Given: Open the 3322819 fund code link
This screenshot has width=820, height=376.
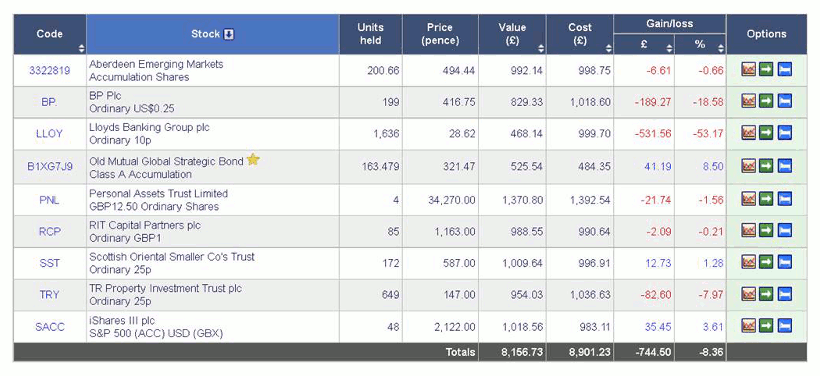Looking at the screenshot, I should (49, 70).
